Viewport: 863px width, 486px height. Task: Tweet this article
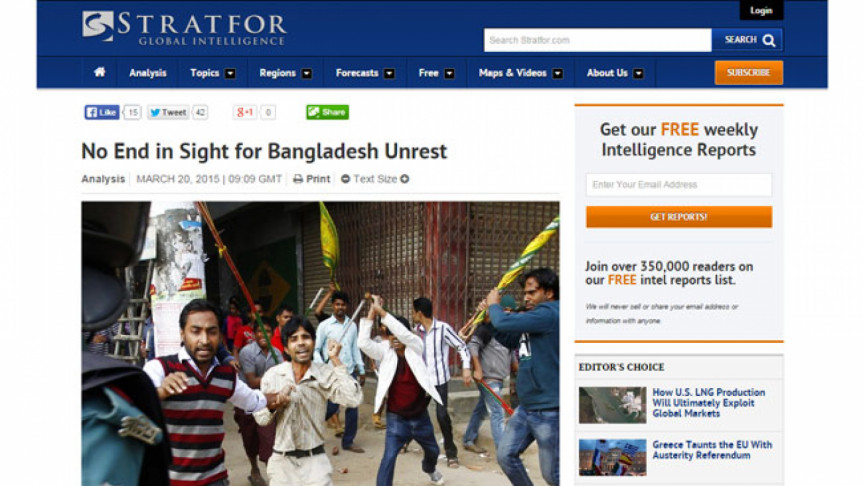168,112
